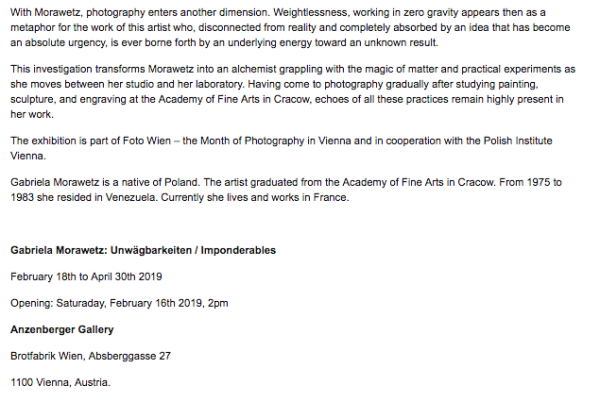
Task: Click the lone word 'Vienna.' below exhibition line
Action: click(28, 156)
